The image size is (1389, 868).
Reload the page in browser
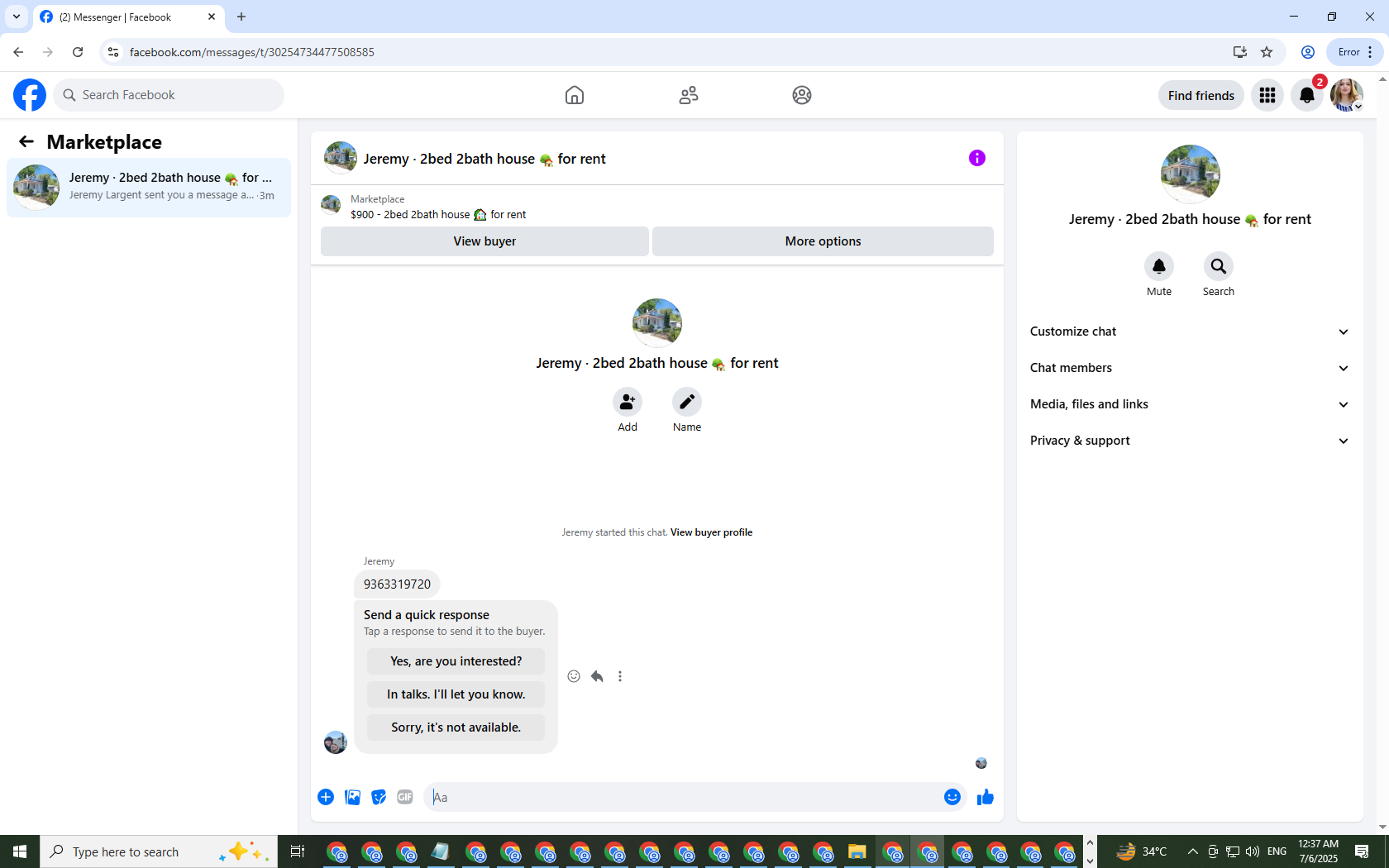tap(78, 52)
